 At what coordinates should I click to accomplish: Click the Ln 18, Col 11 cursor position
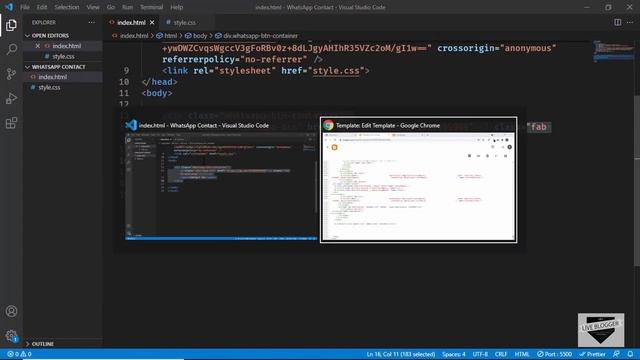click(400, 354)
